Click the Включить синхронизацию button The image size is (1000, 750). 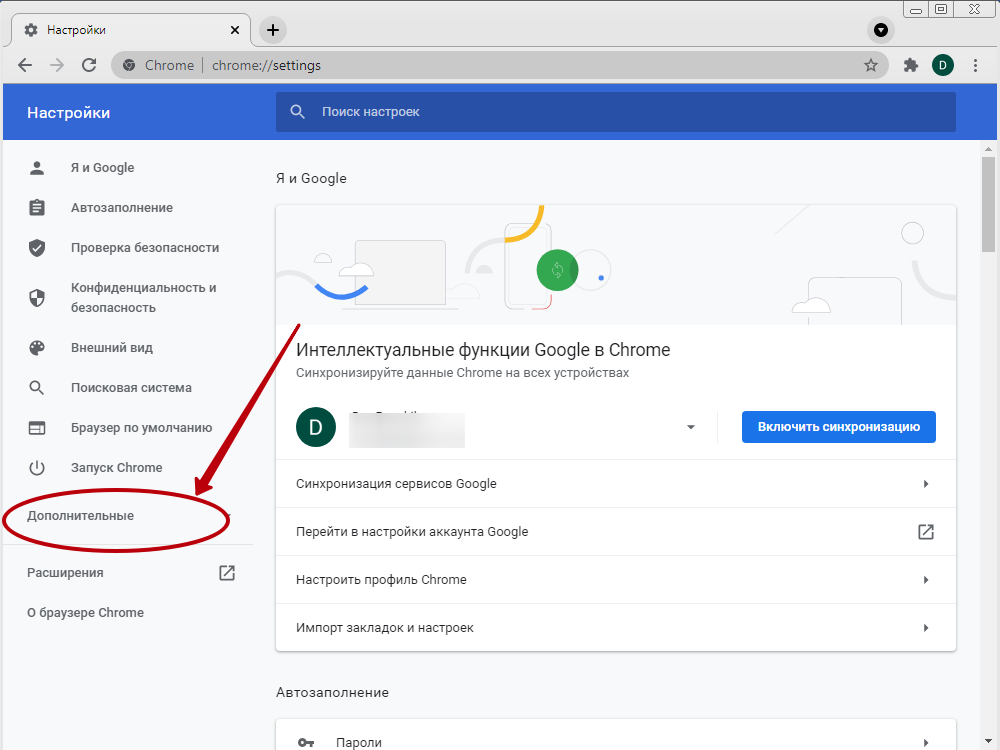(838, 427)
